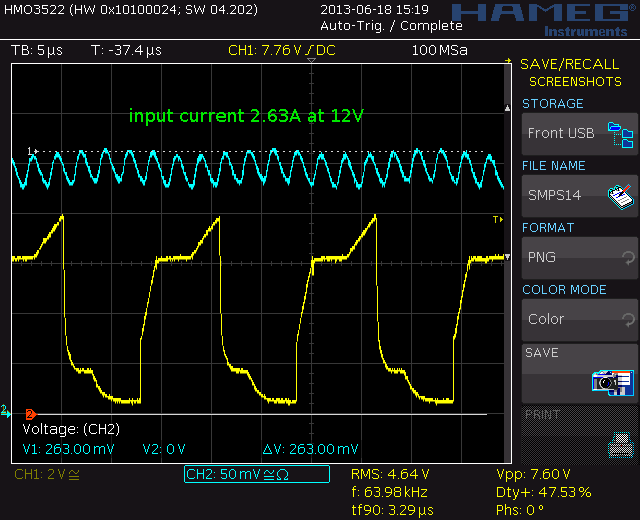Click the SCREENSHOTS menu subtitle
The height and width of the screenshot is (520, 640).
point(575,82)
